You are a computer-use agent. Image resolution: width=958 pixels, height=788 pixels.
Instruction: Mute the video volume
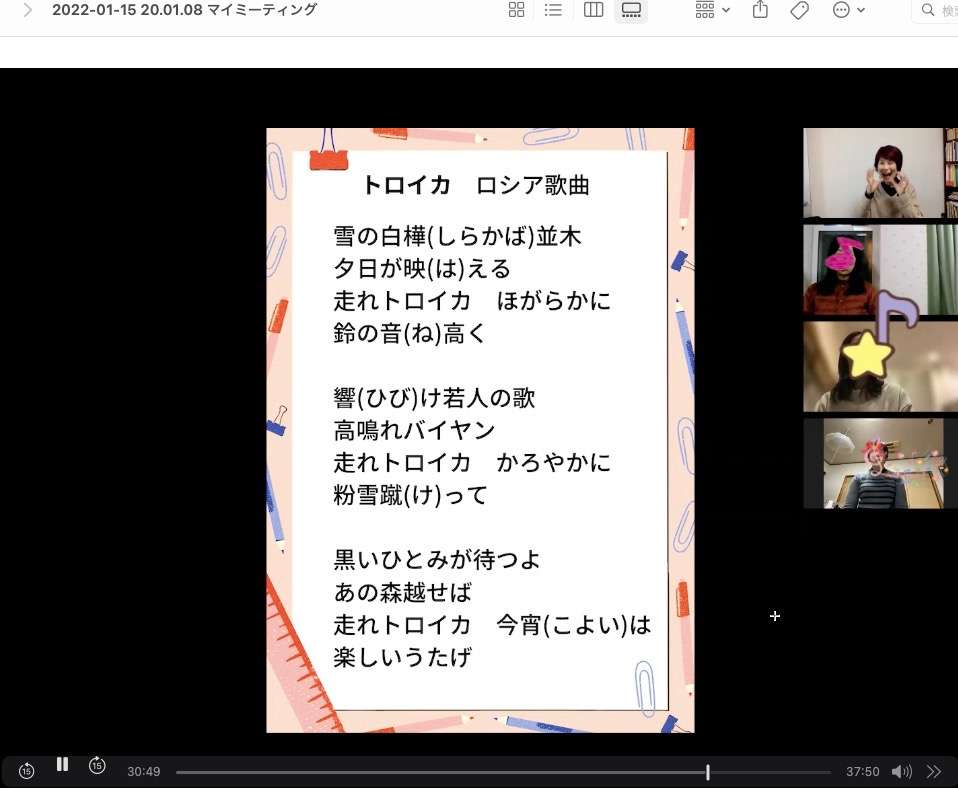pyautogui.click(x=901, y=771)
